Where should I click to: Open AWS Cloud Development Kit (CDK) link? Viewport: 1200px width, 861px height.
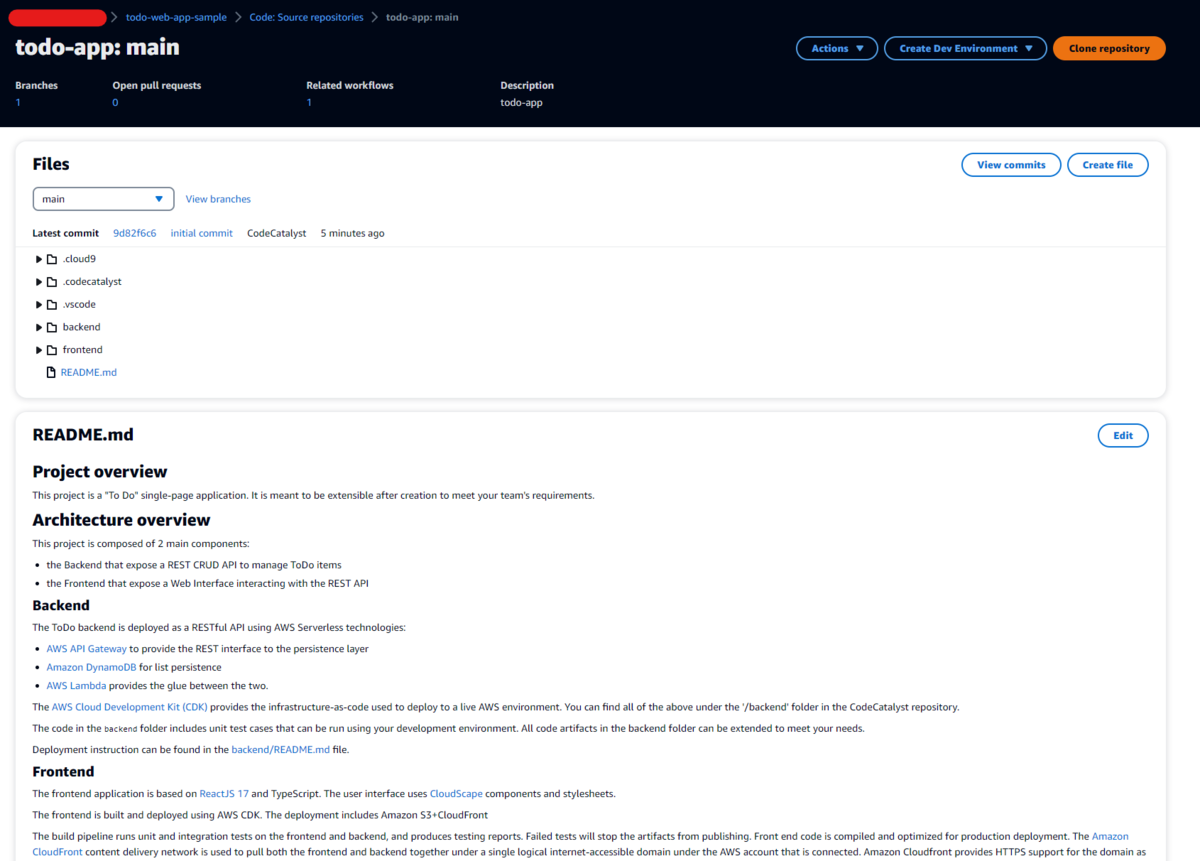point(130,707)
